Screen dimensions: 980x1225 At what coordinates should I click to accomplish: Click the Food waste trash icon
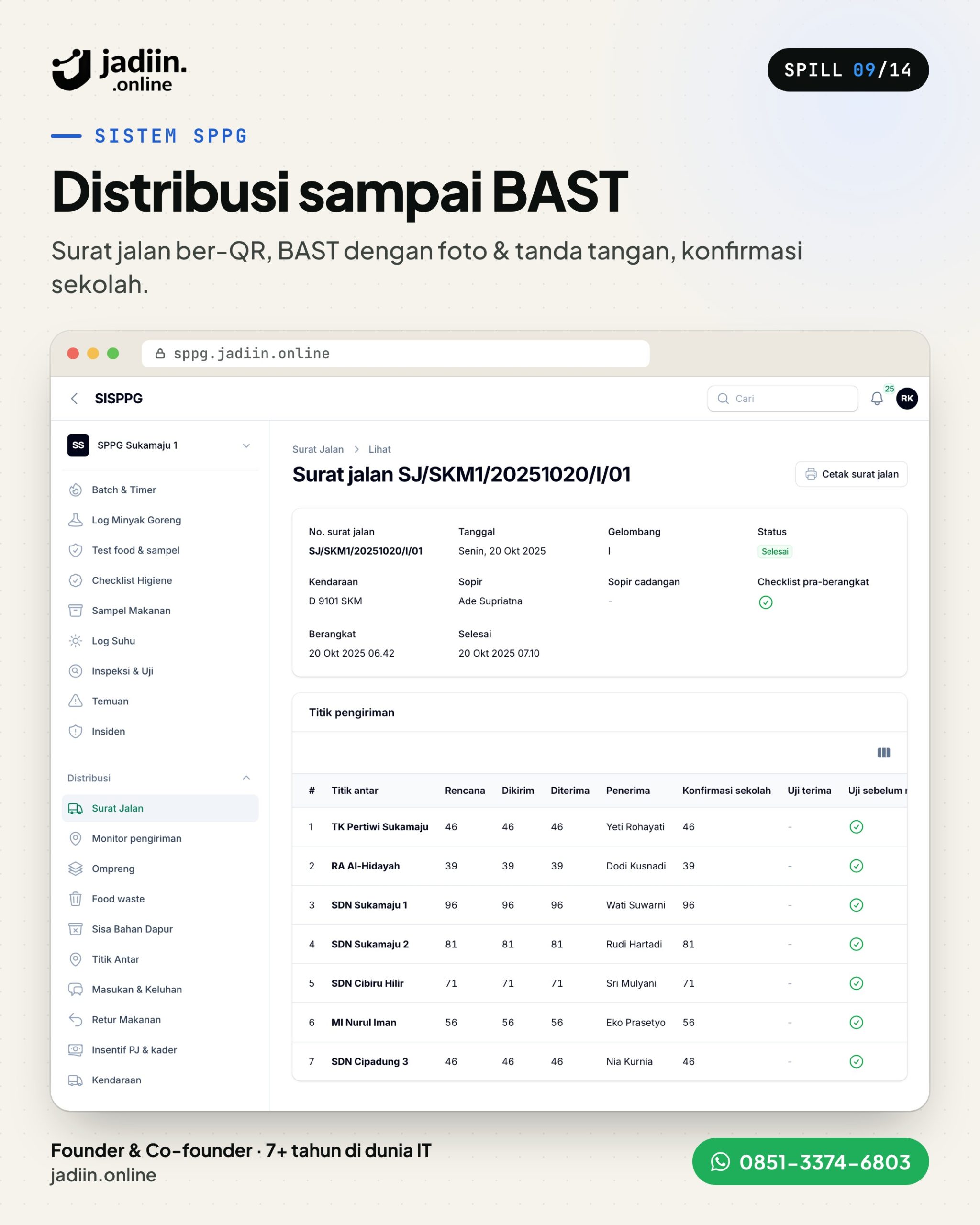tap(76, 899)
